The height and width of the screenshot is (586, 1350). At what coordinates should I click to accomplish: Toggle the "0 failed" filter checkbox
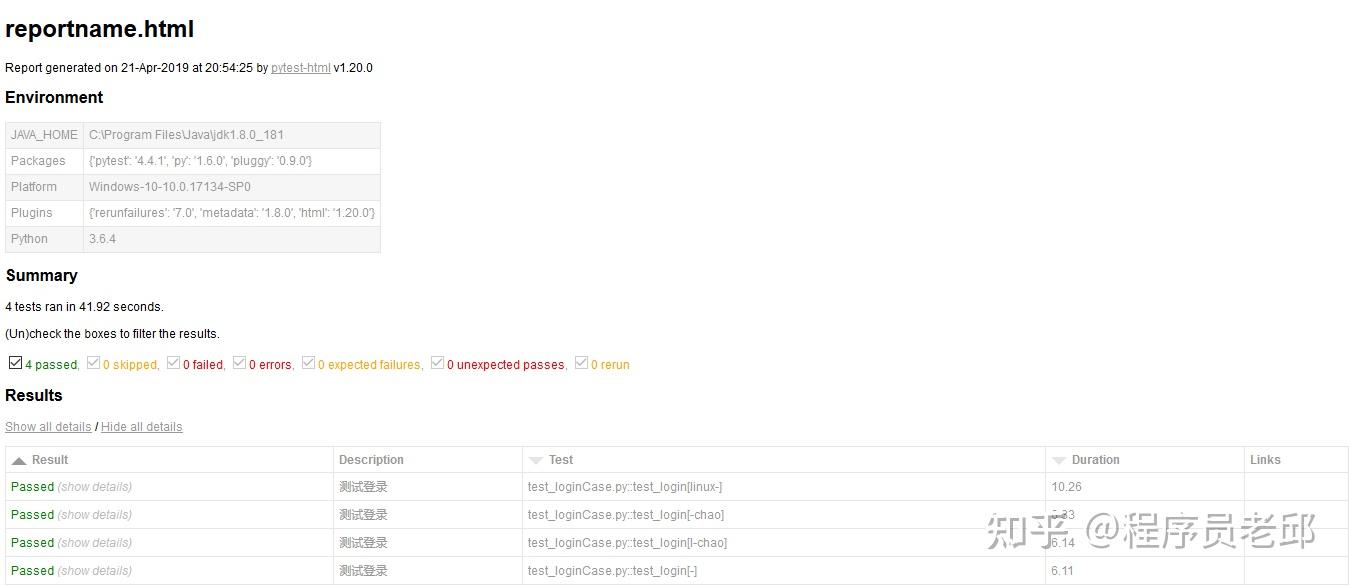pyautogui.click(x=173, y=363)
